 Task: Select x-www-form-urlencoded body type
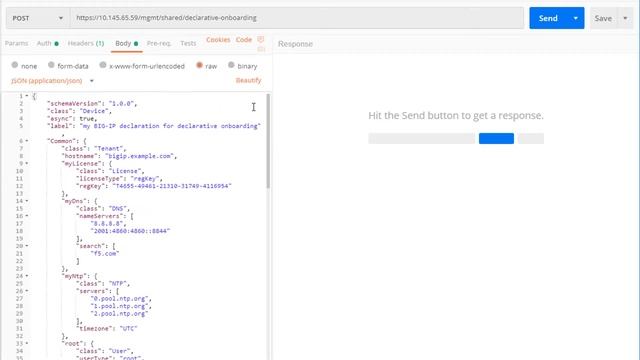click(103, 65)
